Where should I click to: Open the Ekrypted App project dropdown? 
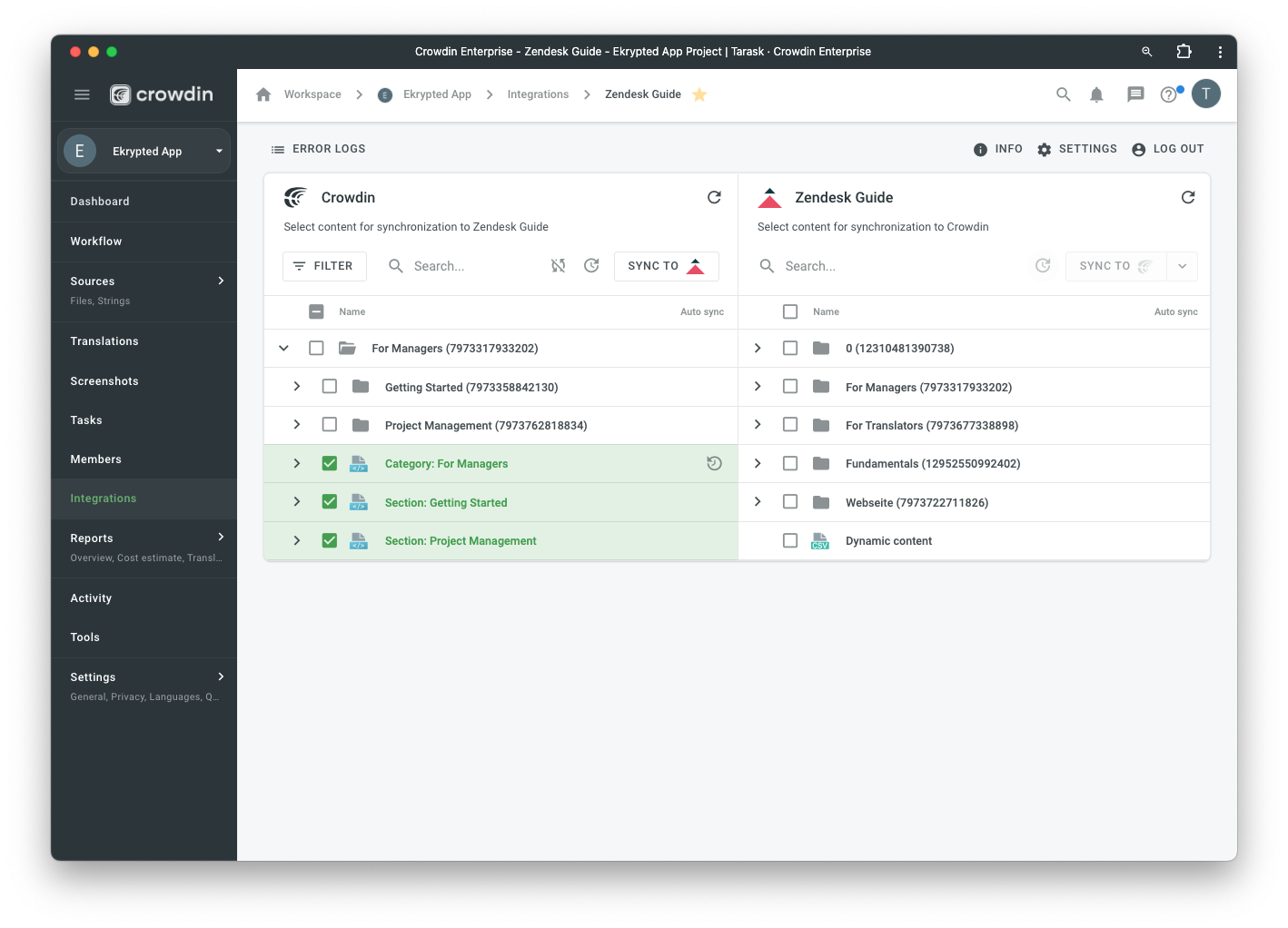pos(144,151)
